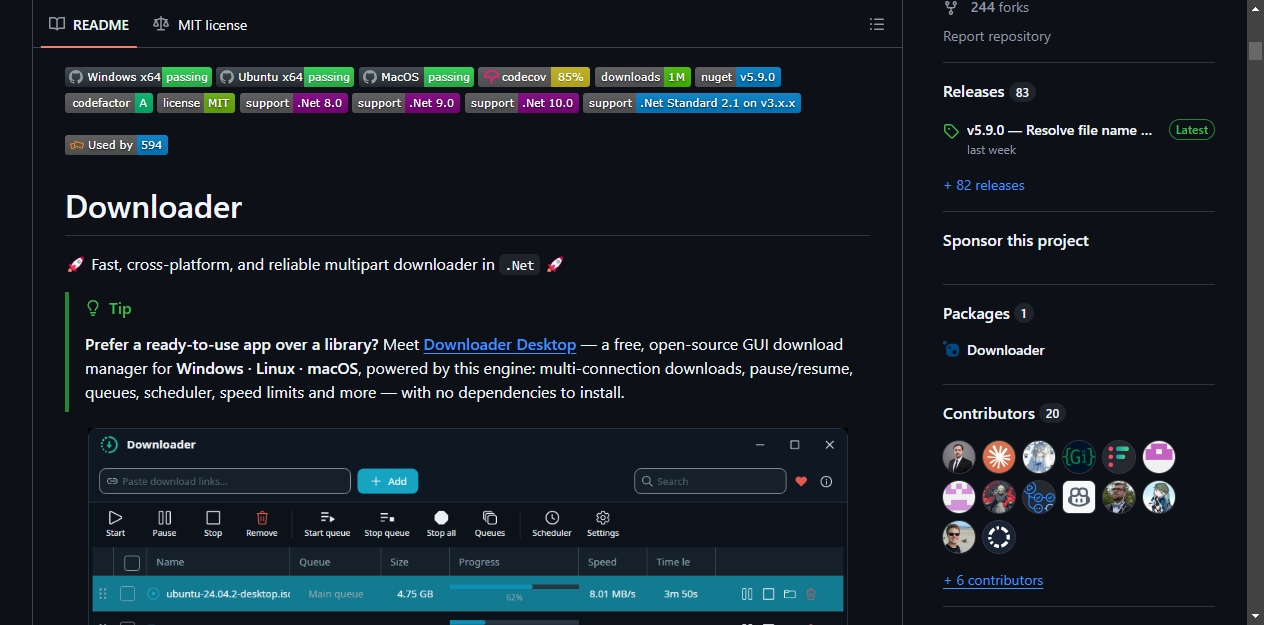
Task: Show the + 82 releases list
Action: point(984,185)
